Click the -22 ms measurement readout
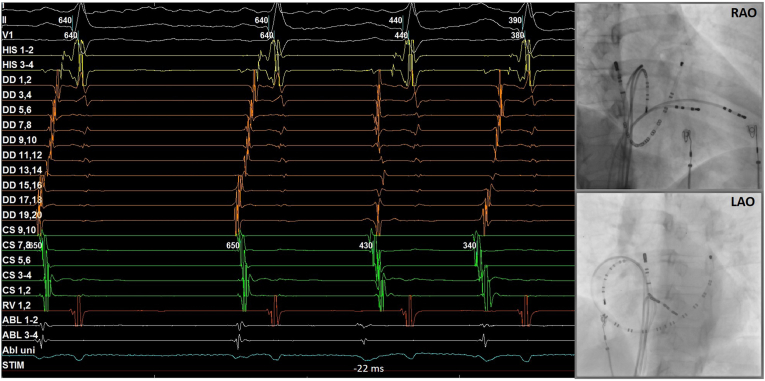765x381 pixels. point(368,370)
